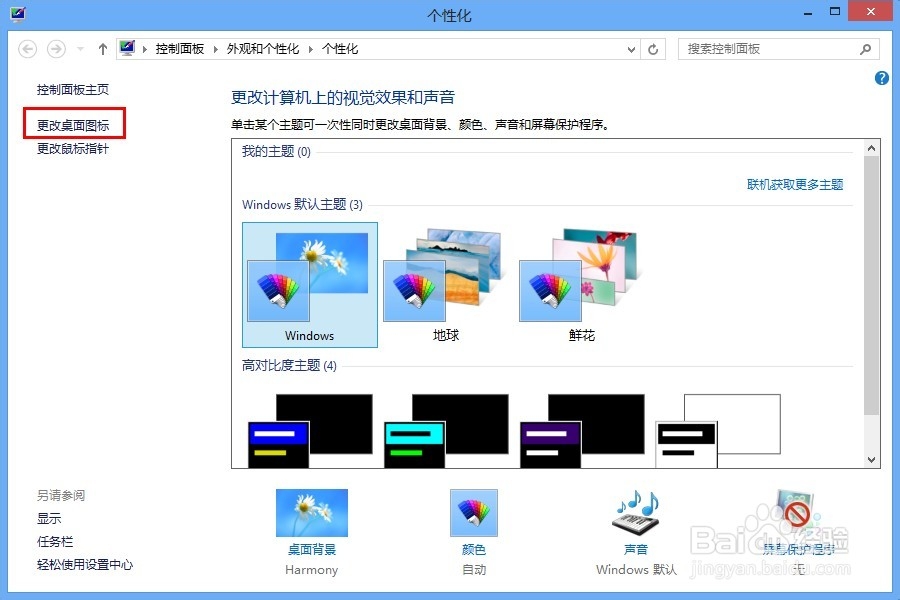Click the Windows 默认主题 (3) group header
This screenshot has height=600, width=900.
(302, 204)
